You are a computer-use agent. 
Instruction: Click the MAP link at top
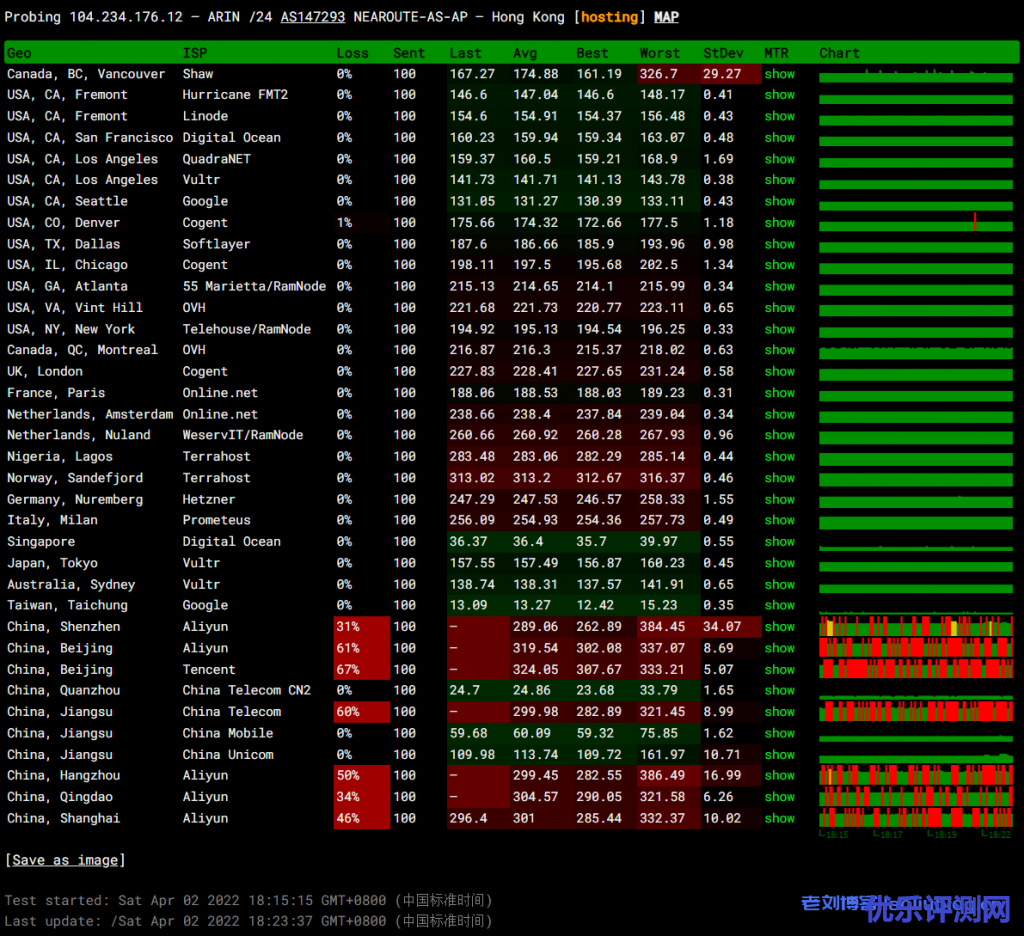click(666, 17)
